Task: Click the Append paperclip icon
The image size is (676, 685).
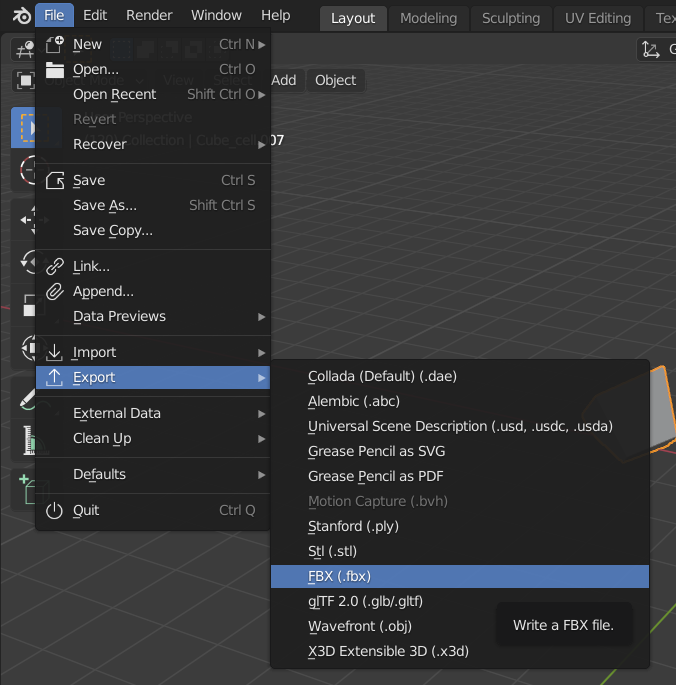Action: coord(55,291)
